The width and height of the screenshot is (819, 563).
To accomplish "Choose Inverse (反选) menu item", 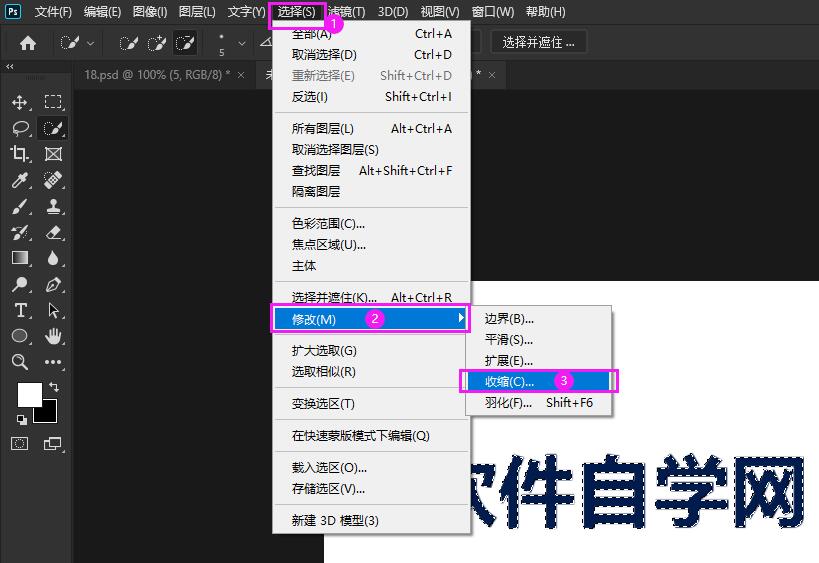I will (371, 97).
